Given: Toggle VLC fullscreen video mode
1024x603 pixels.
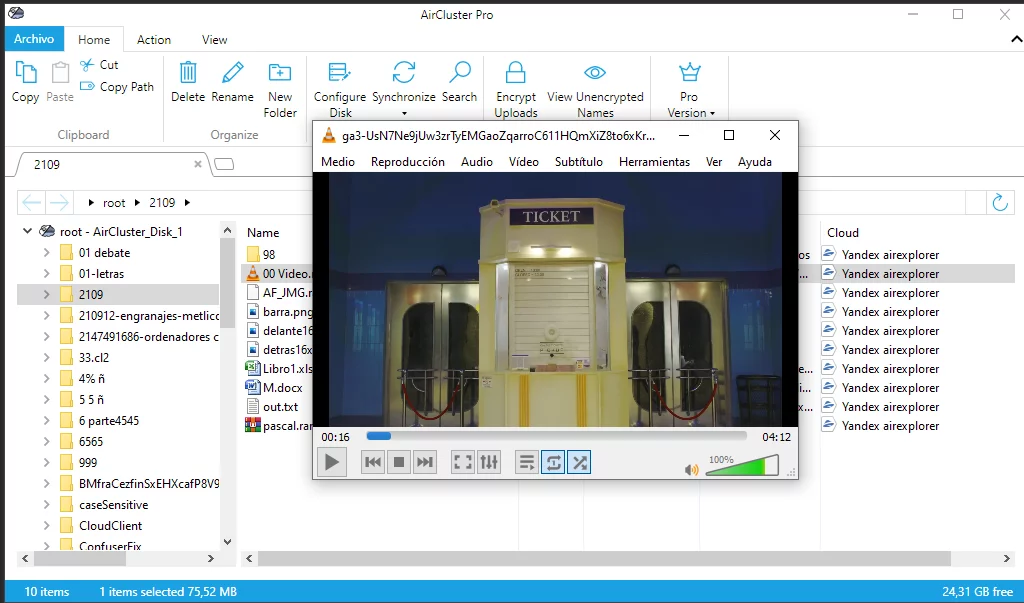Looking at the screenshot, I should pos(462,462).
